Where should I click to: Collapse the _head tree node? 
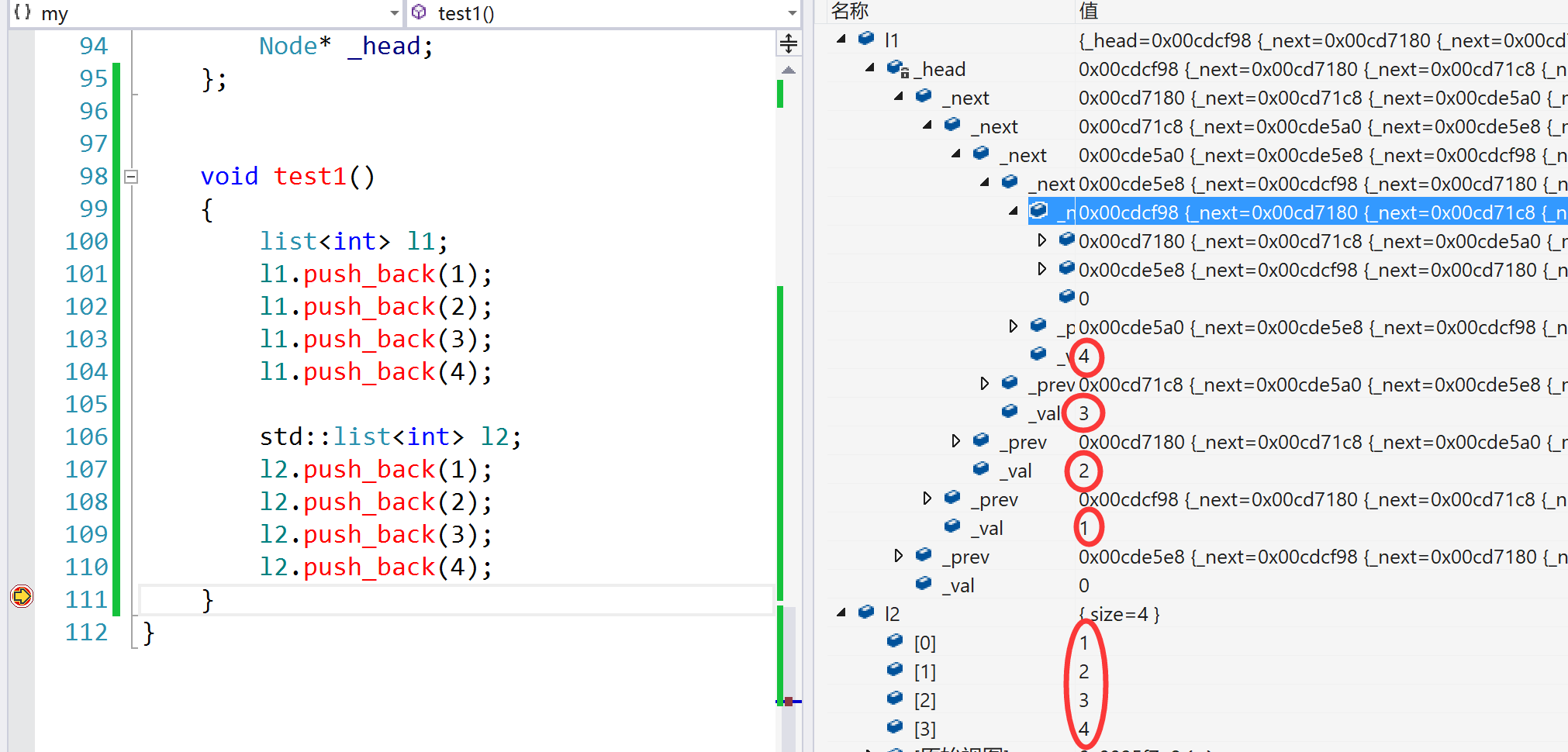tap(870, 68)
